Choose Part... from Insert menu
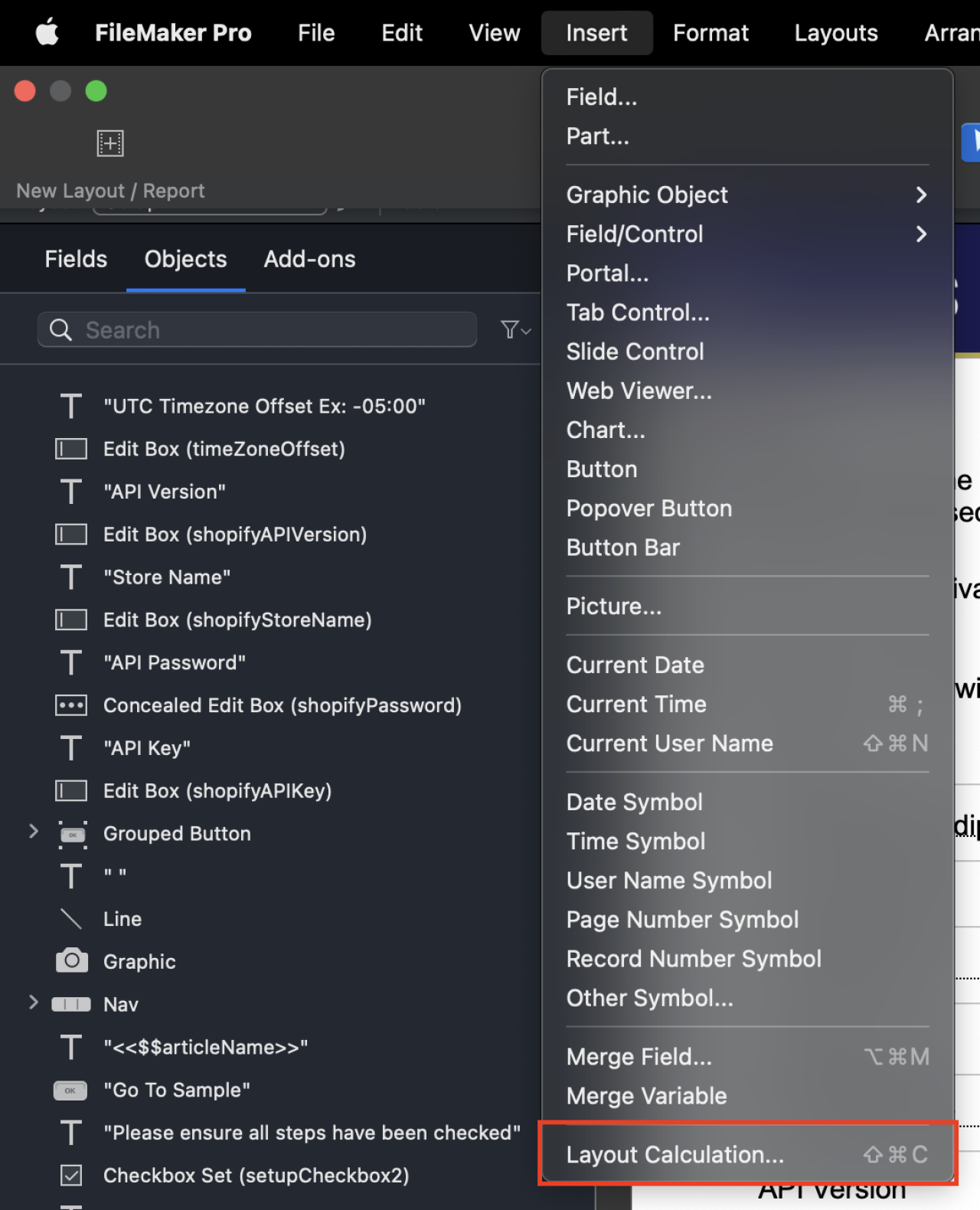Viewport: 980px width, 1210px height. click(747, 136)
